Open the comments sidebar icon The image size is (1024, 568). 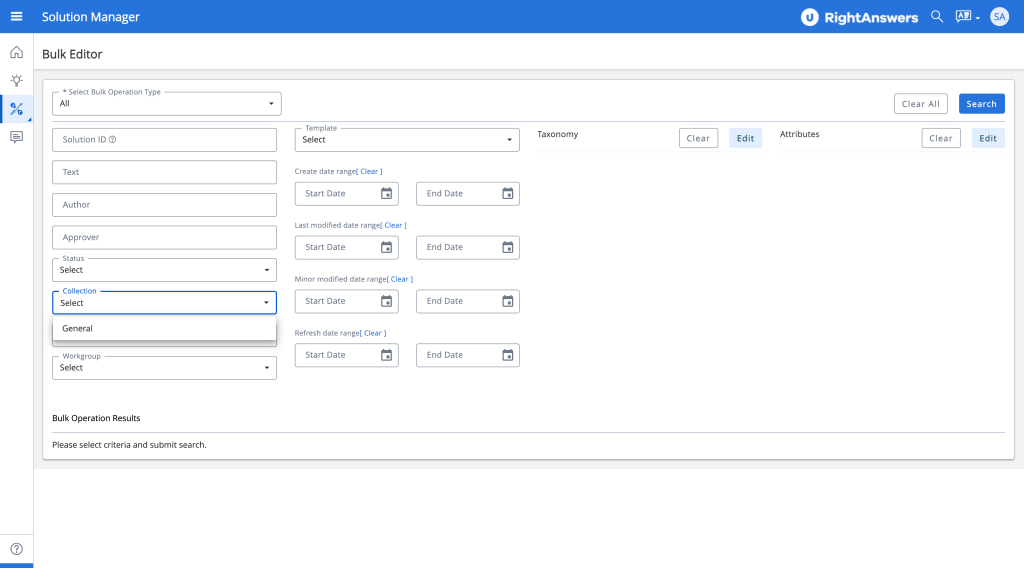coord(16,137)
